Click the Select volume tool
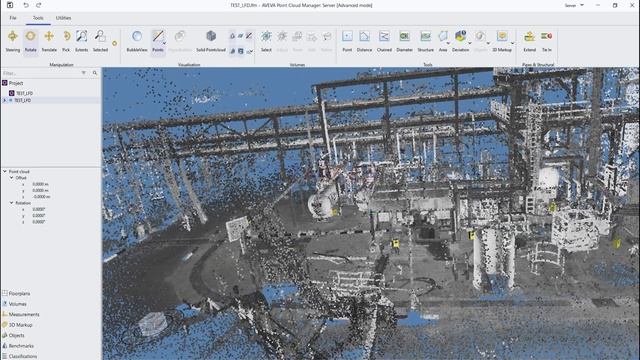640x360 pixels. pyautogui.click(x=266, y=41)
